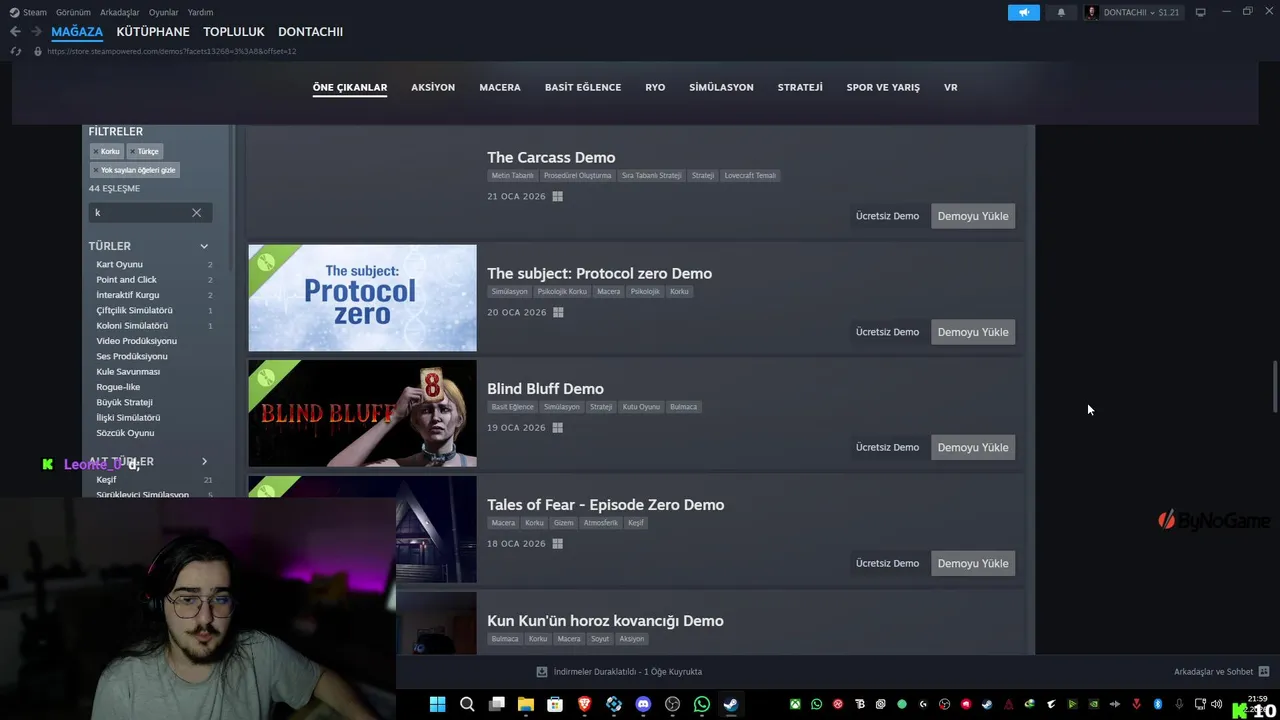Open OBS Studio from the taskbar
This screenshot has height=720, width=1280.
[672, 704]
